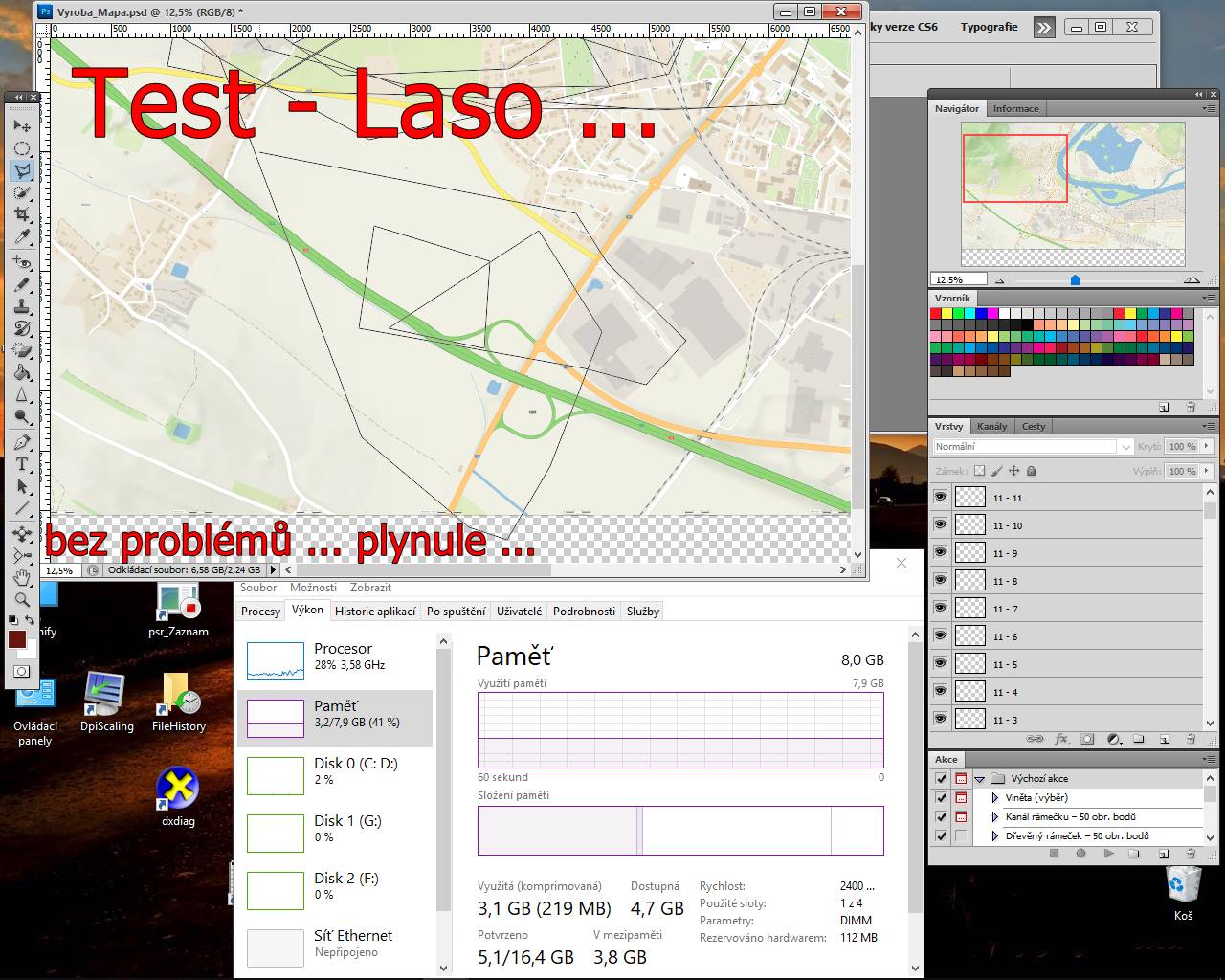Pick the foreground color swatch

pyautogui.click(x=17, y=639)
